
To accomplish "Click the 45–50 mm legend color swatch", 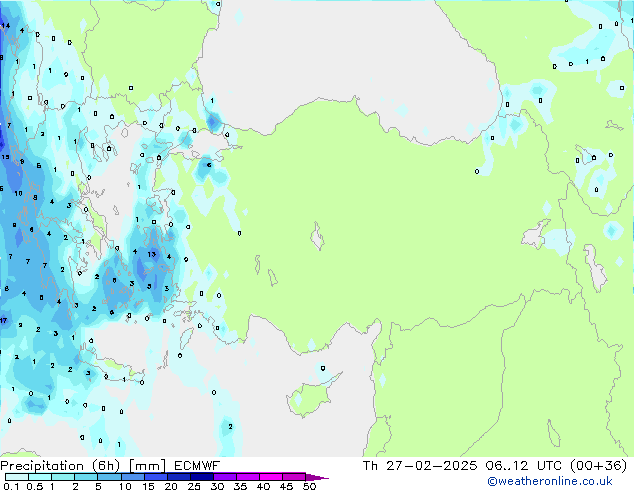I will click(x=294, y=477).
